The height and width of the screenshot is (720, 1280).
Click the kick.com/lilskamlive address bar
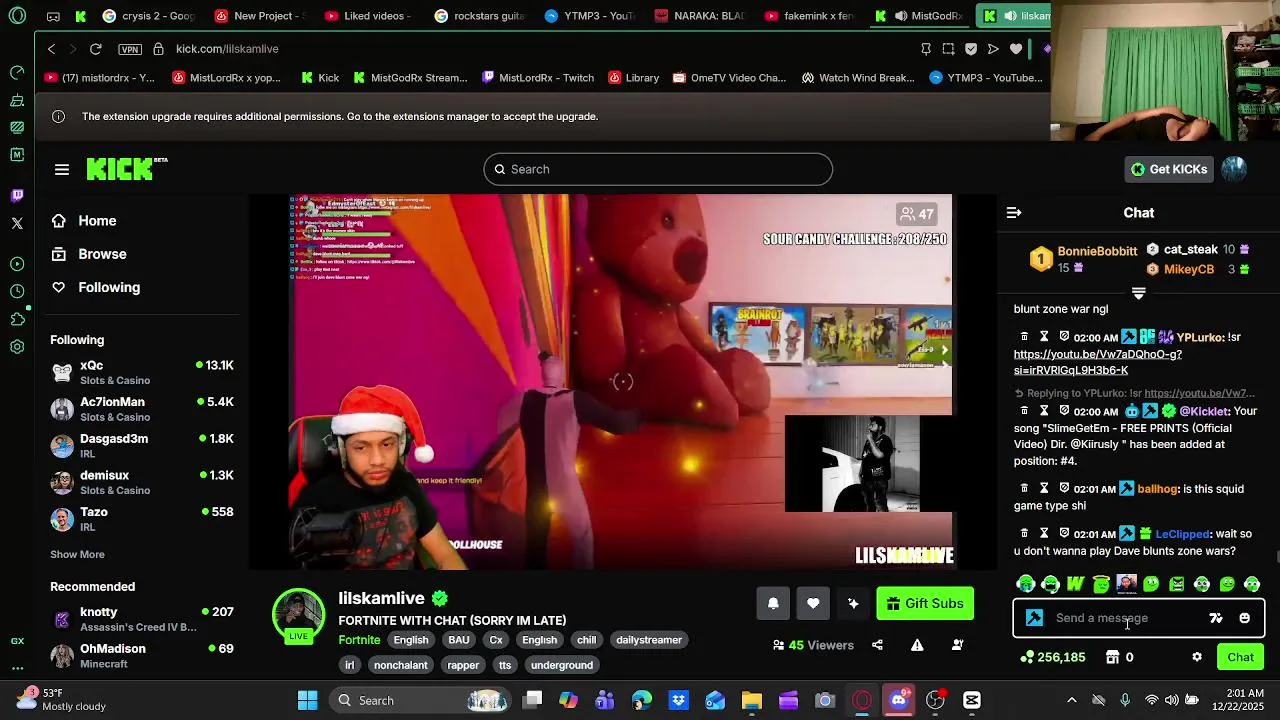click(x=227, y=49)
